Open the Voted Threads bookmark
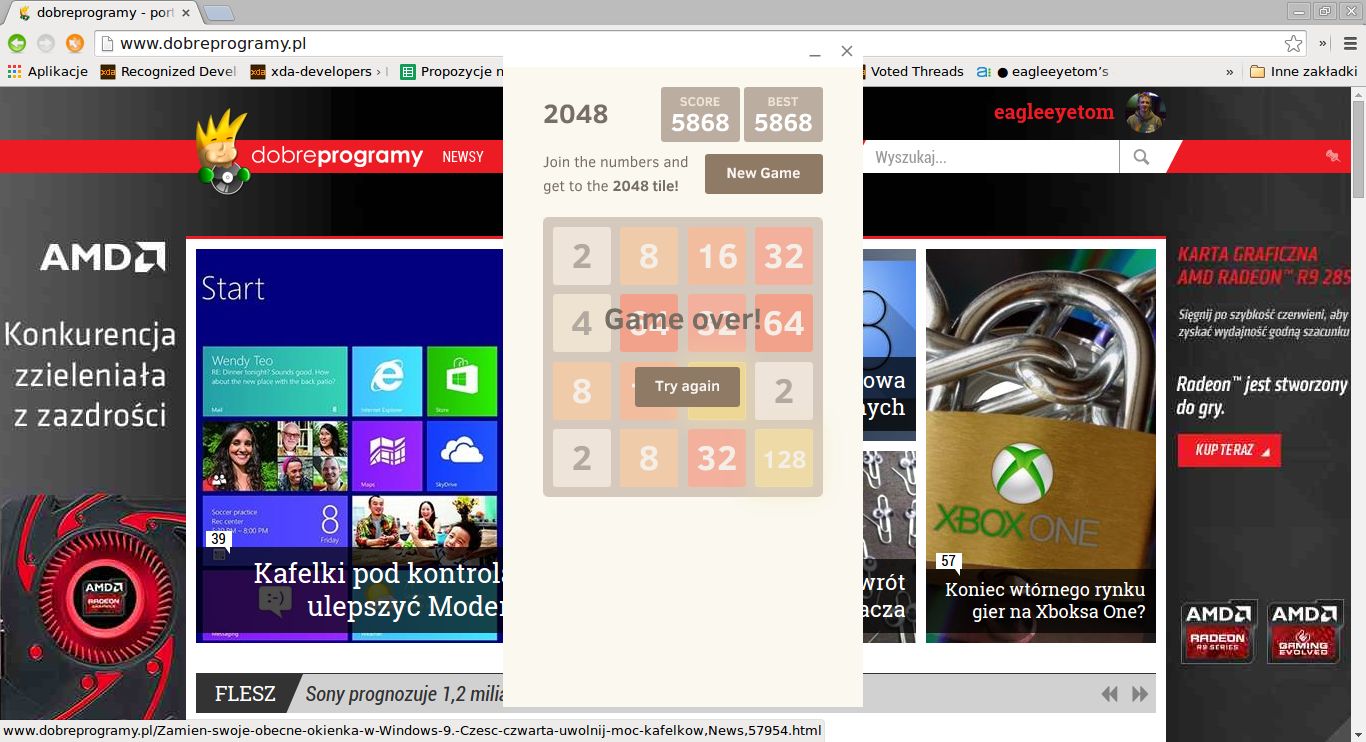1366x742 pixels. click(915, 71)
